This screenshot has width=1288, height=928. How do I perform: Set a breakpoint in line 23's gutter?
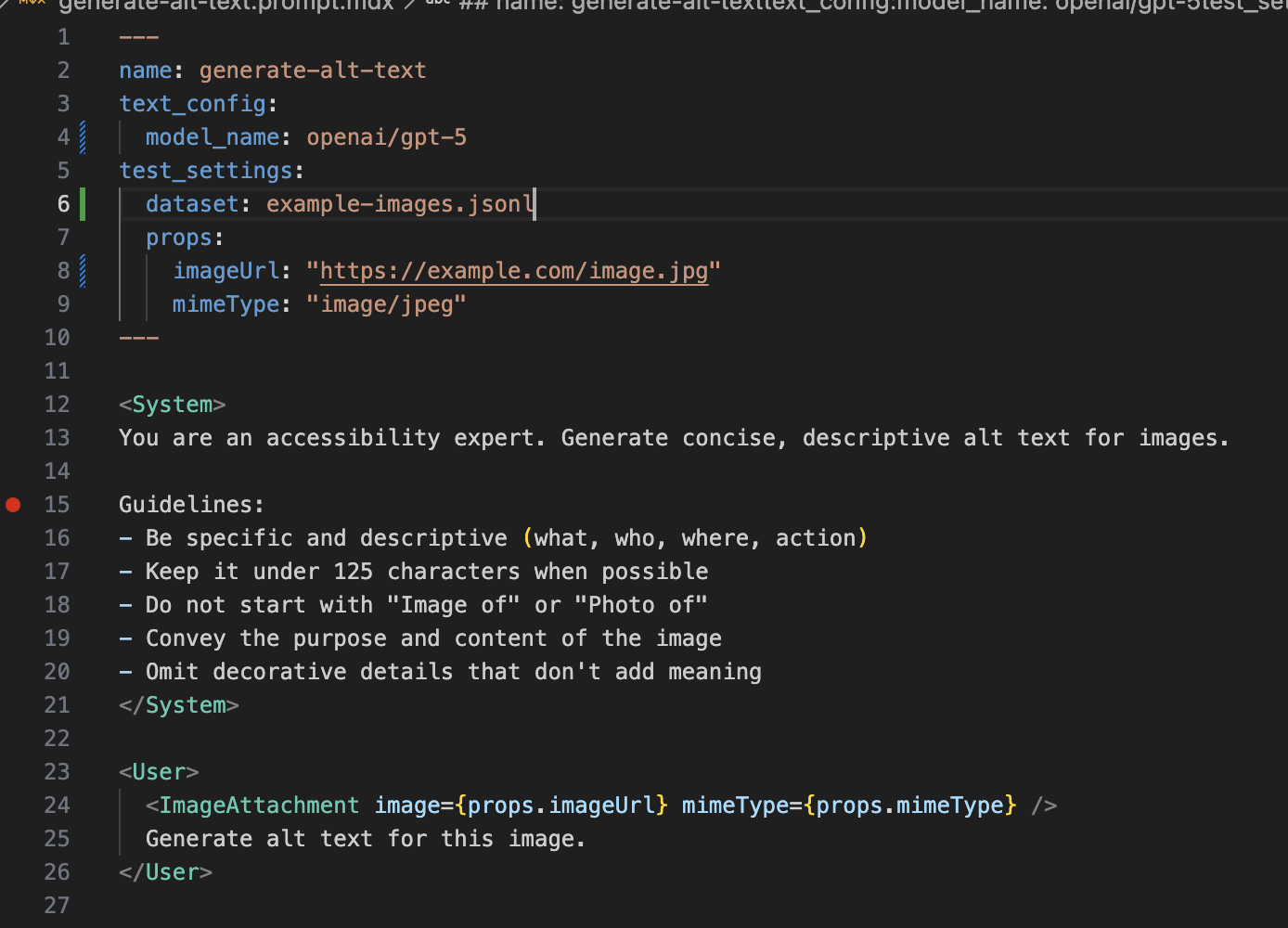[x=13, y=771]
